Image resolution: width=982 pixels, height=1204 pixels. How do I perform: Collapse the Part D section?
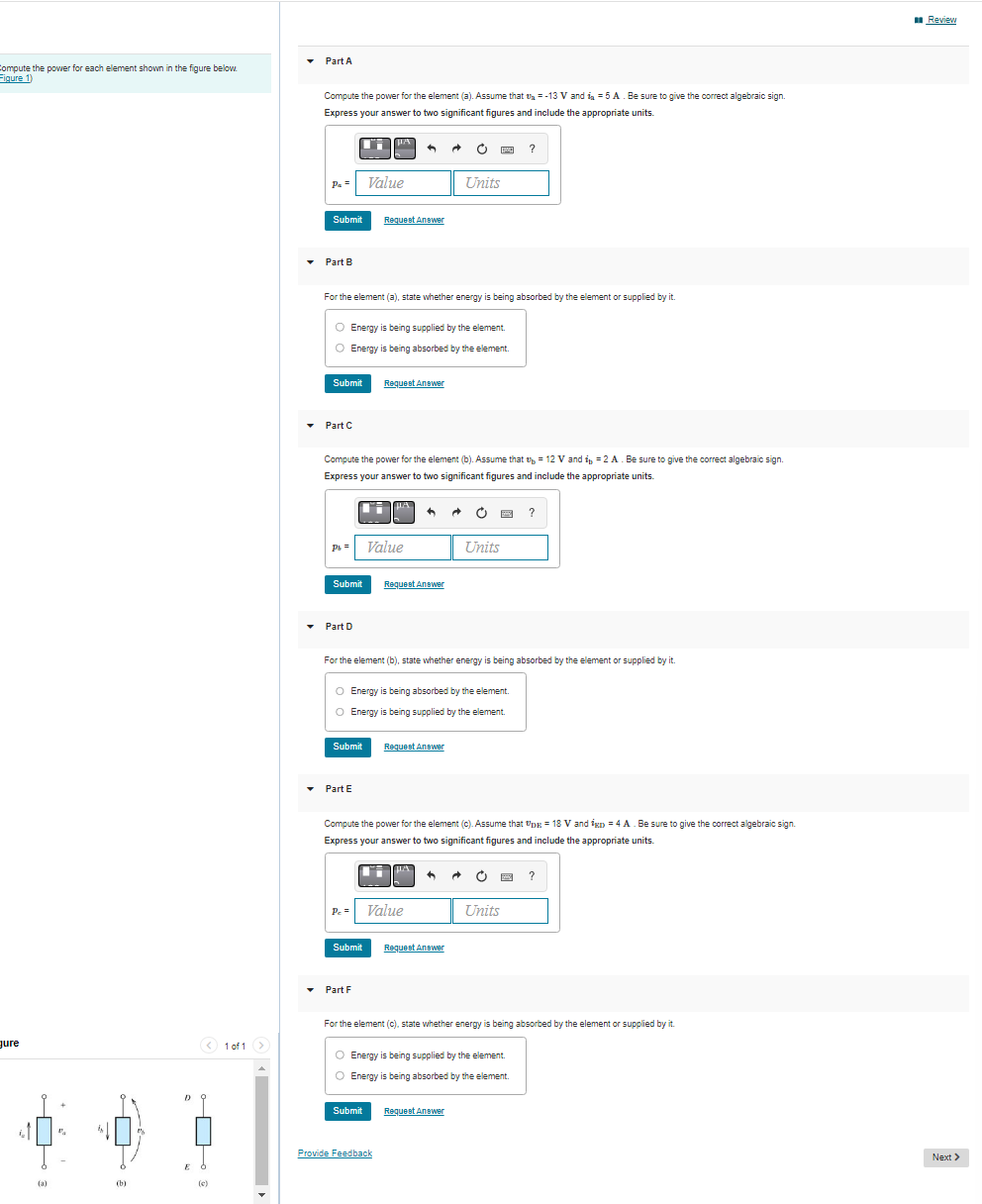pos(310,626)
